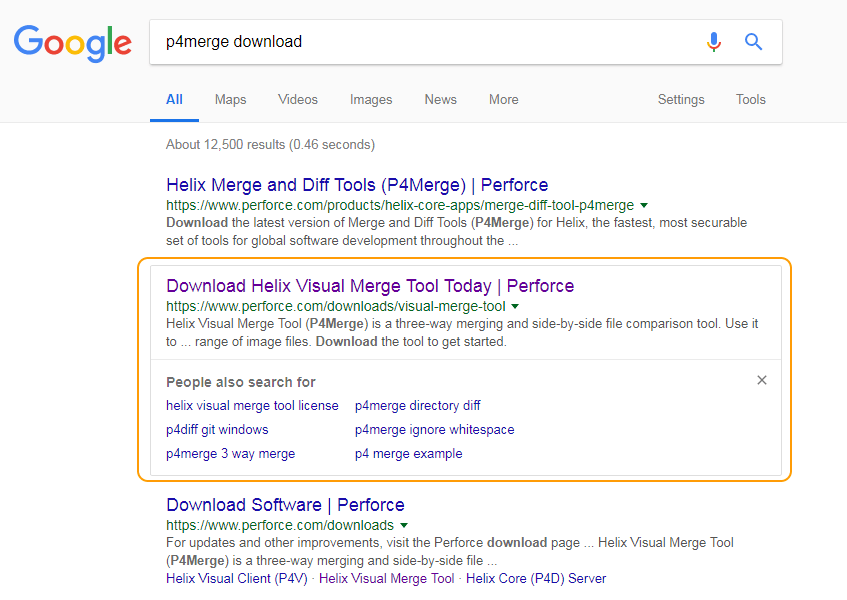
Task: Expand dropdown arrow next to merge-diff-tool-p4merge URL
Action: (x=644, y=205)
